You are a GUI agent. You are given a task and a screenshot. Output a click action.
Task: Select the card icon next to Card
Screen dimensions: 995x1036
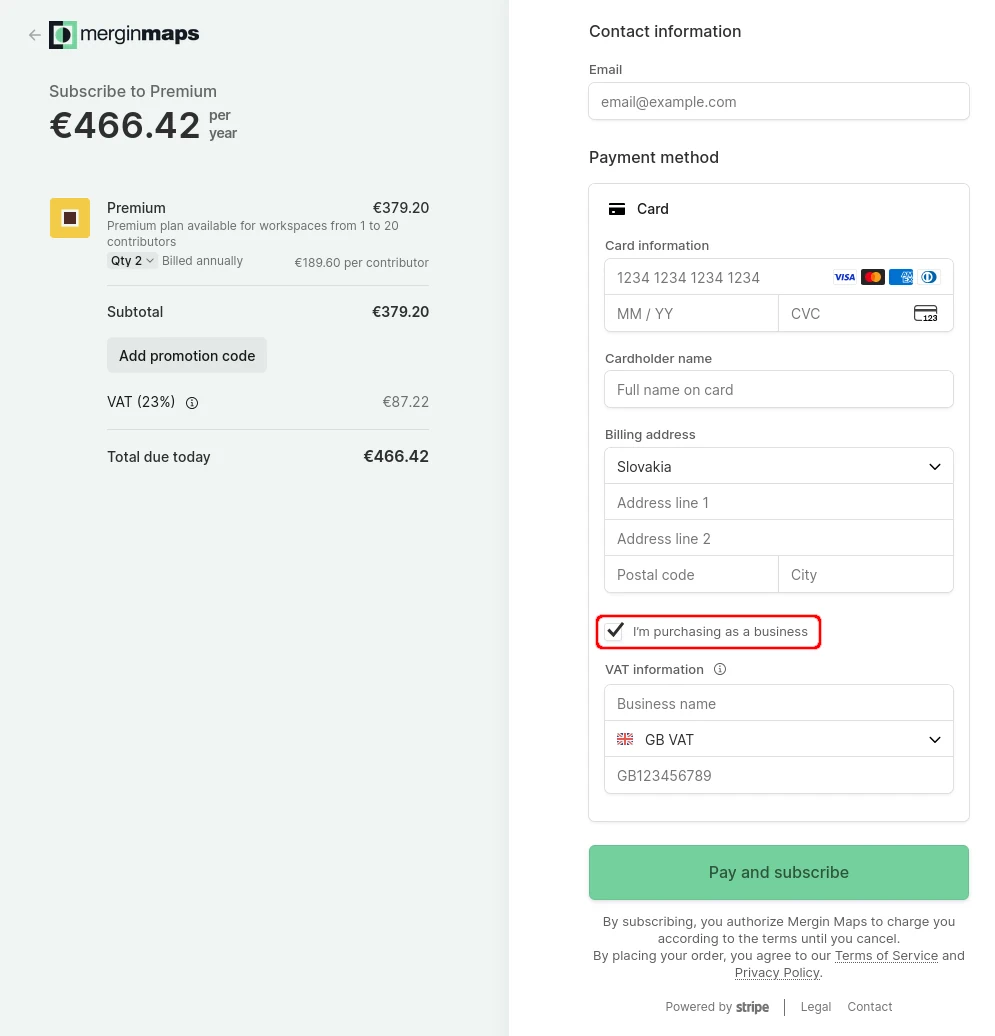[x=618, y=209]
